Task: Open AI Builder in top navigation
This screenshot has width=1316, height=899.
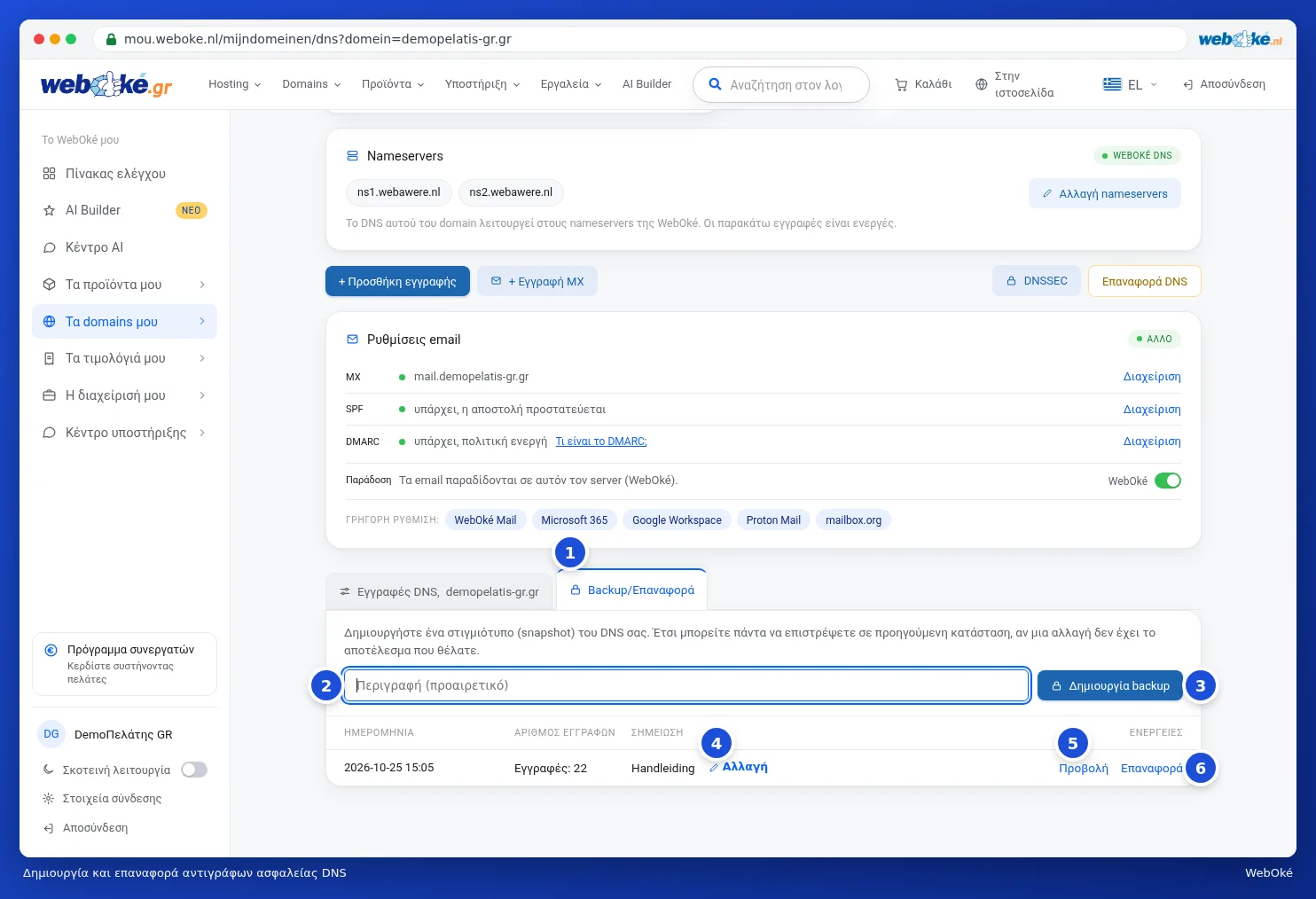Action: [x=647, y=84]
